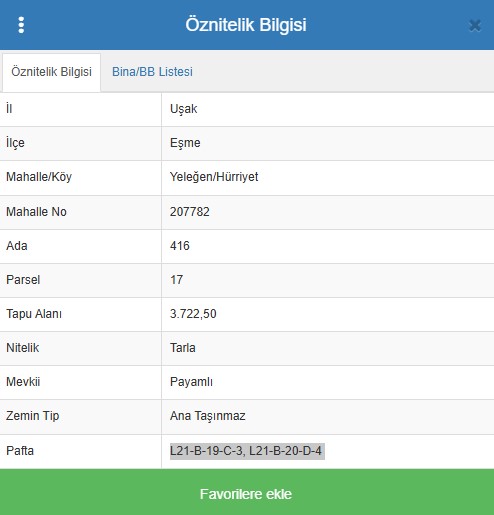Image resolution: width=494 pixels, height=515 pixels.
Task: Close the Öznitelik Bilgisi panel
Action: tap(475, 25)
